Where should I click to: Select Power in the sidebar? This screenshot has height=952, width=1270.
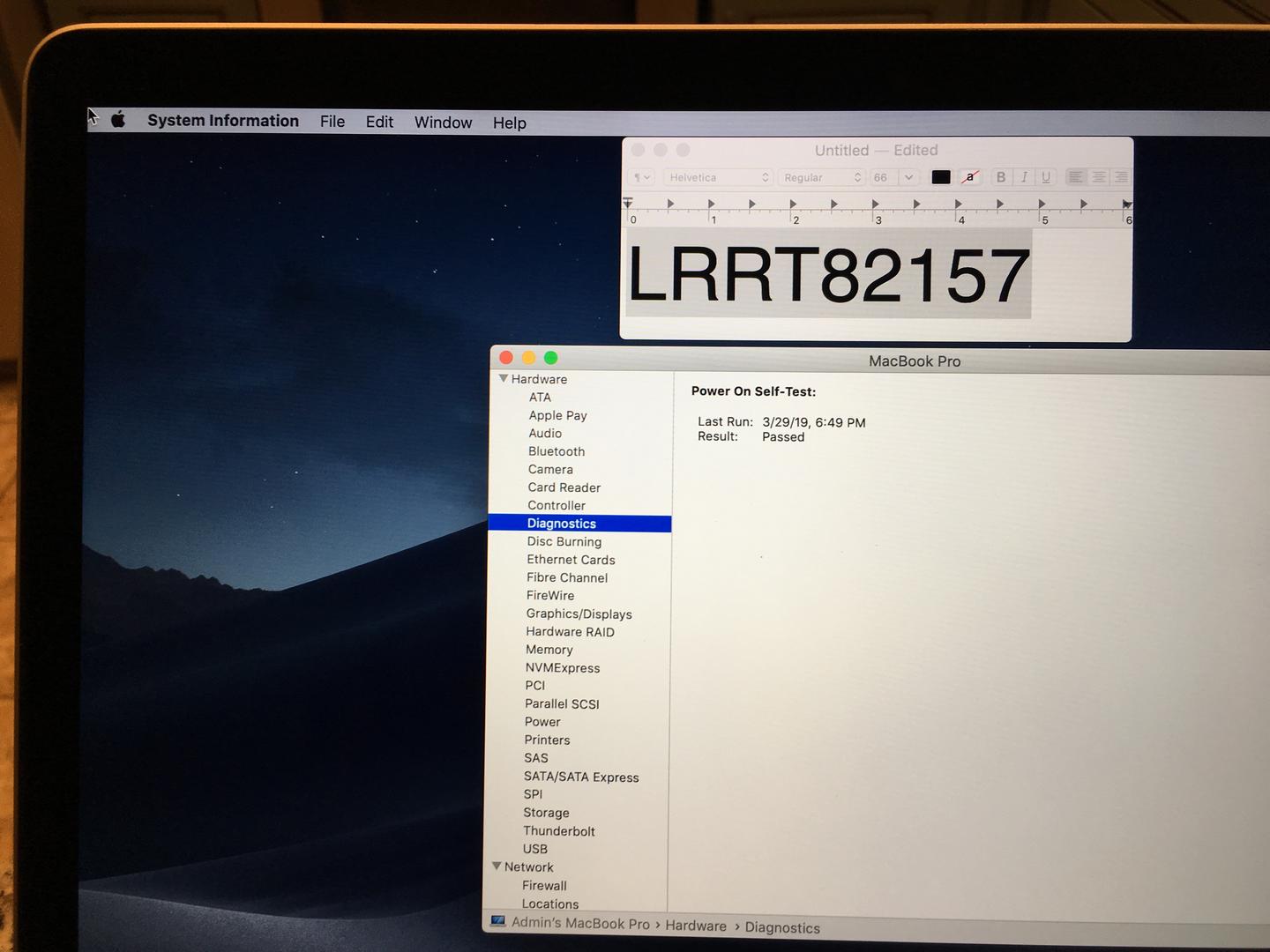coord(542,722)
